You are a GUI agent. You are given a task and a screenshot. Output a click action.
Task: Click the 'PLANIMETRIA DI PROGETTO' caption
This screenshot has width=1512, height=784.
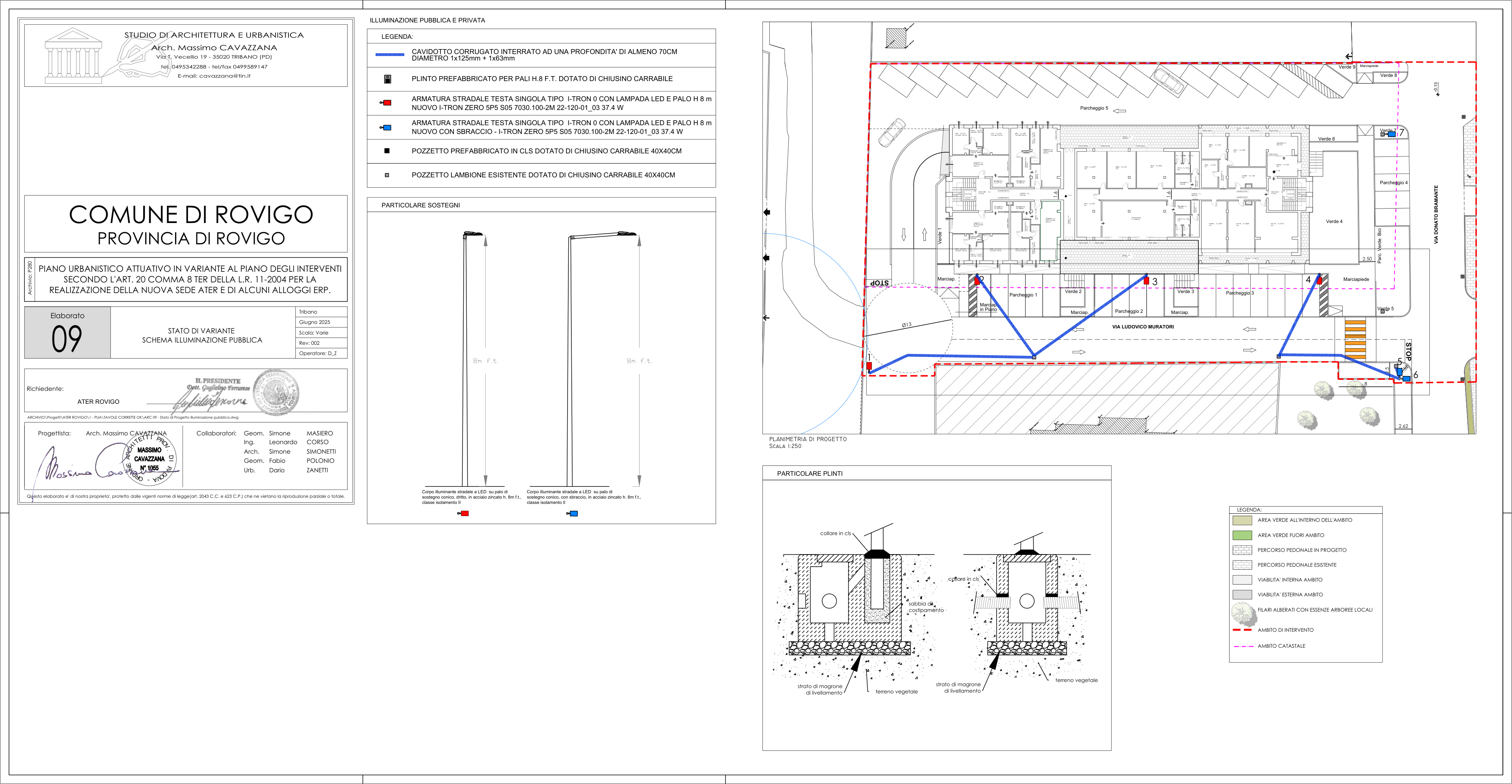[x=808, y=439]
